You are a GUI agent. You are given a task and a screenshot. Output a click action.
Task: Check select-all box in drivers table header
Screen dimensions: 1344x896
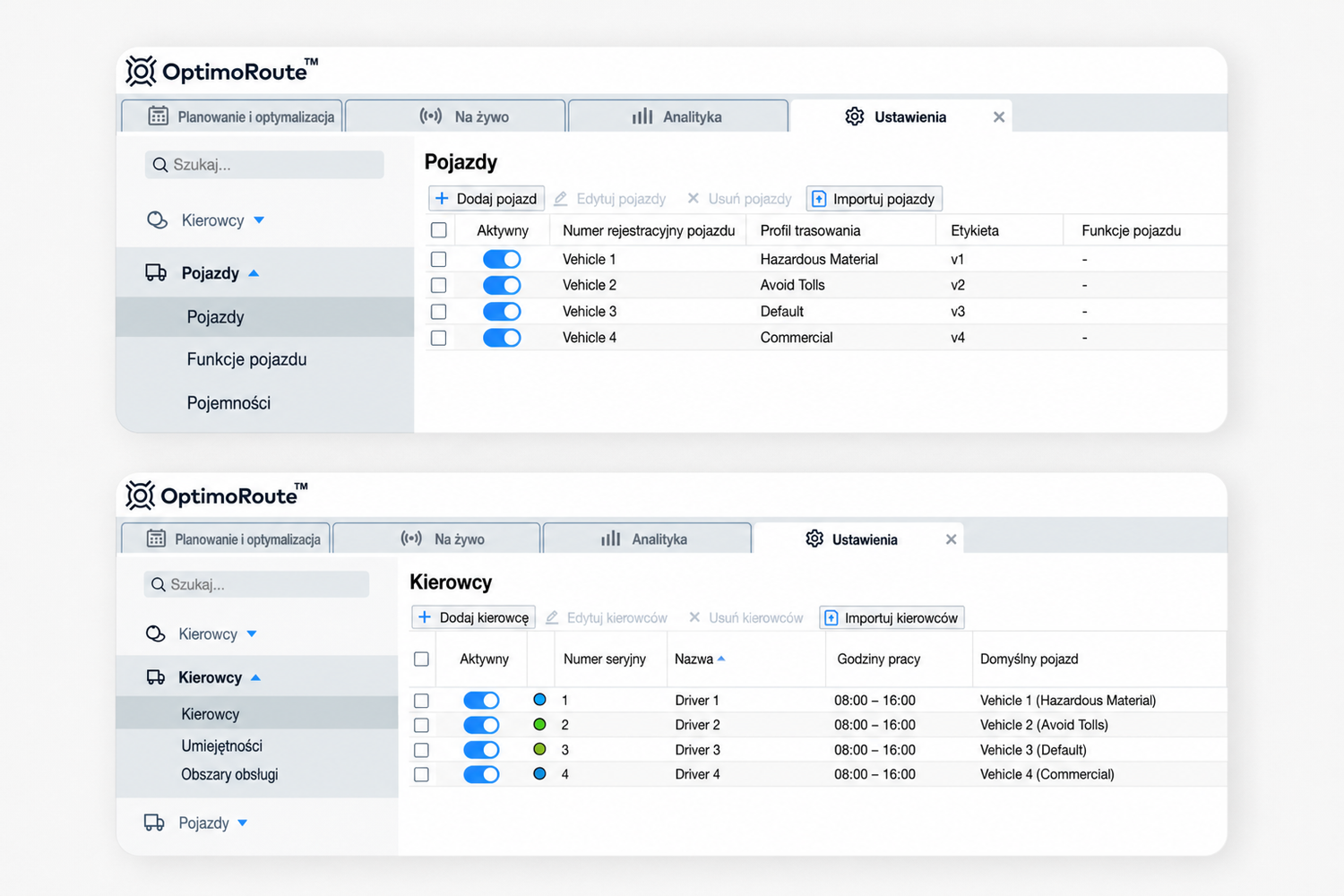tap(421, 659)
